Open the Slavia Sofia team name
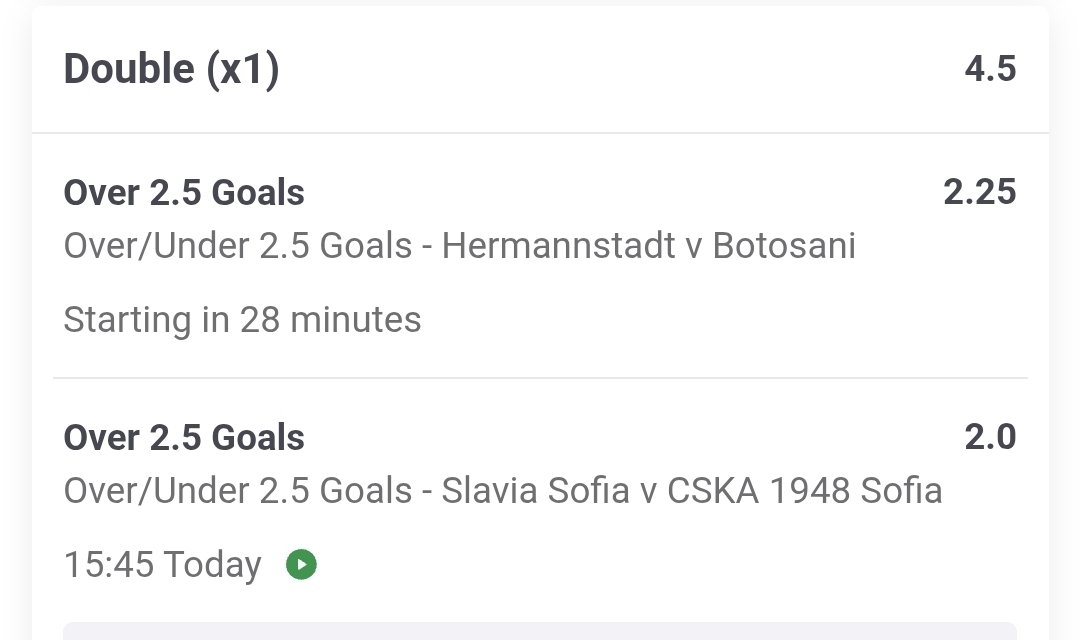1080x640 pixels. click(535, 491)
